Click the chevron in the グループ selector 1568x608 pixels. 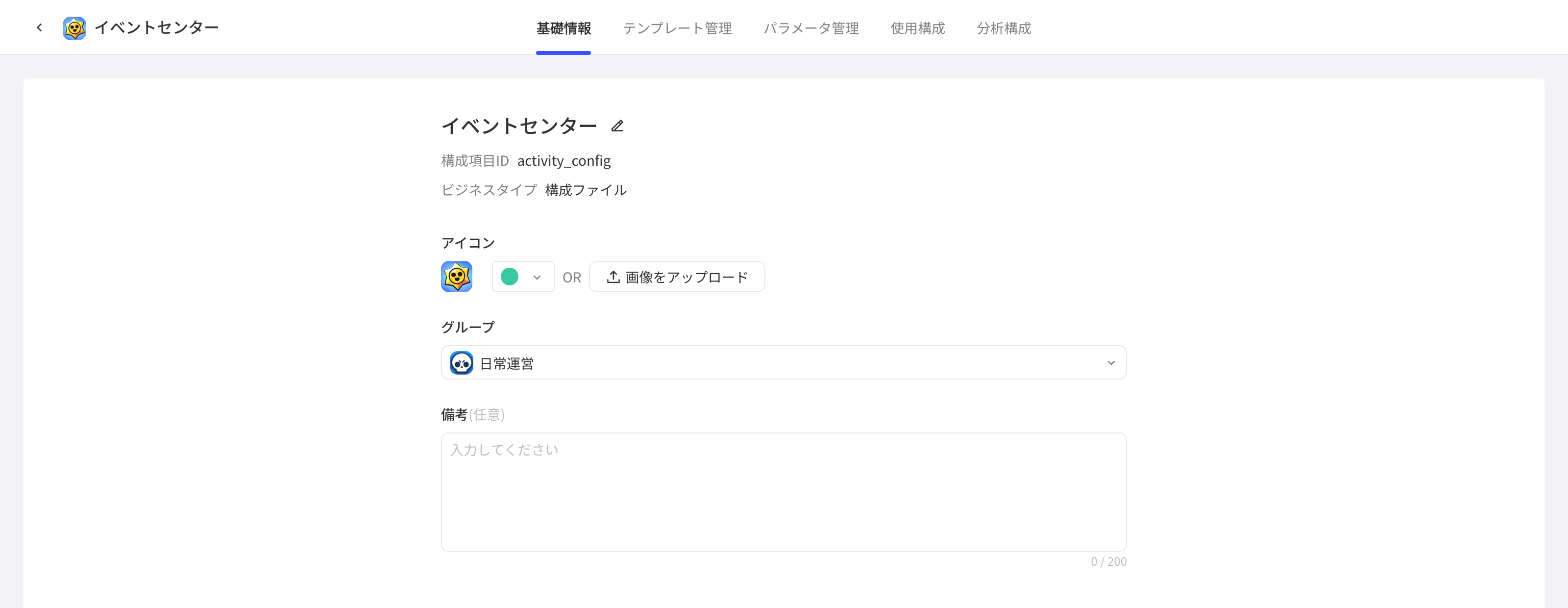click(1111, 362)
